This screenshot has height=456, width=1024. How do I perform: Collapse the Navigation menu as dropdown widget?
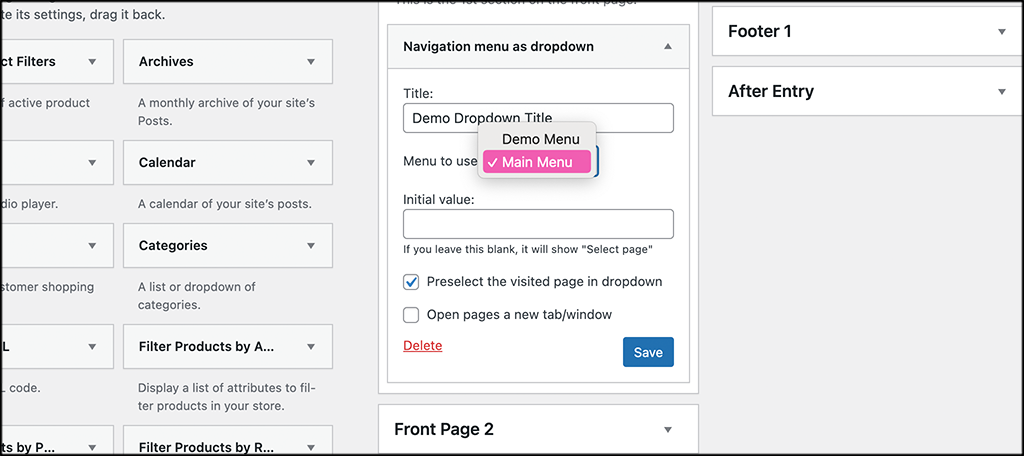coord(667,46)
